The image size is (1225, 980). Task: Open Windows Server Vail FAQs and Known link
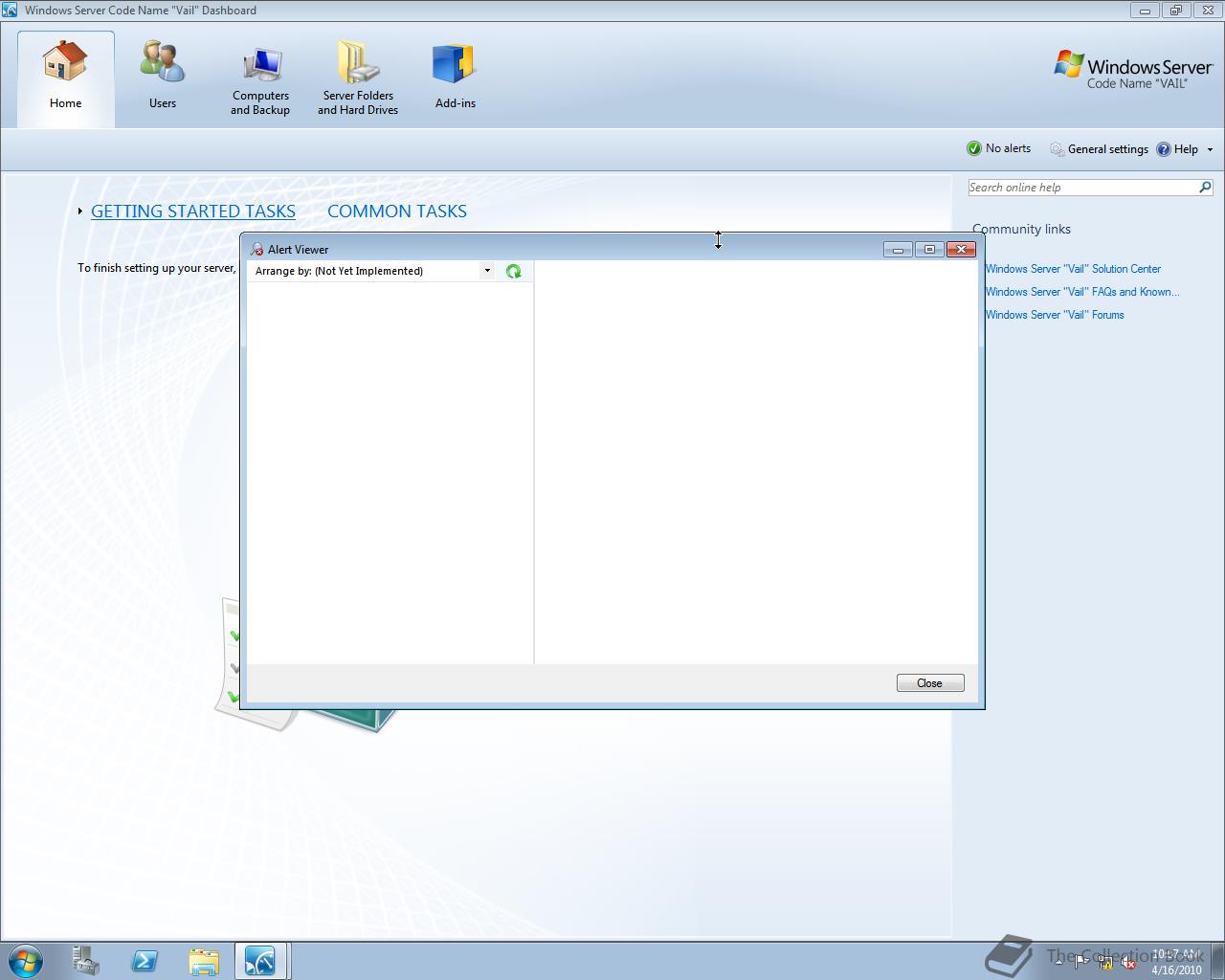coord(1082,292)
